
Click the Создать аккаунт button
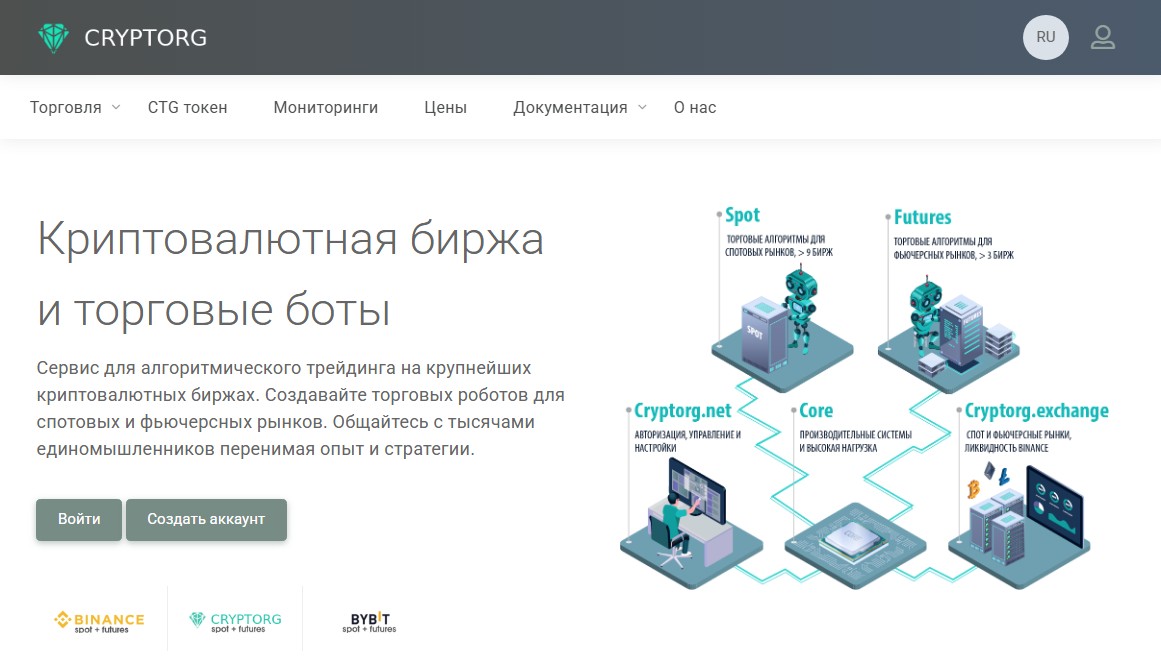click(206, 519)
